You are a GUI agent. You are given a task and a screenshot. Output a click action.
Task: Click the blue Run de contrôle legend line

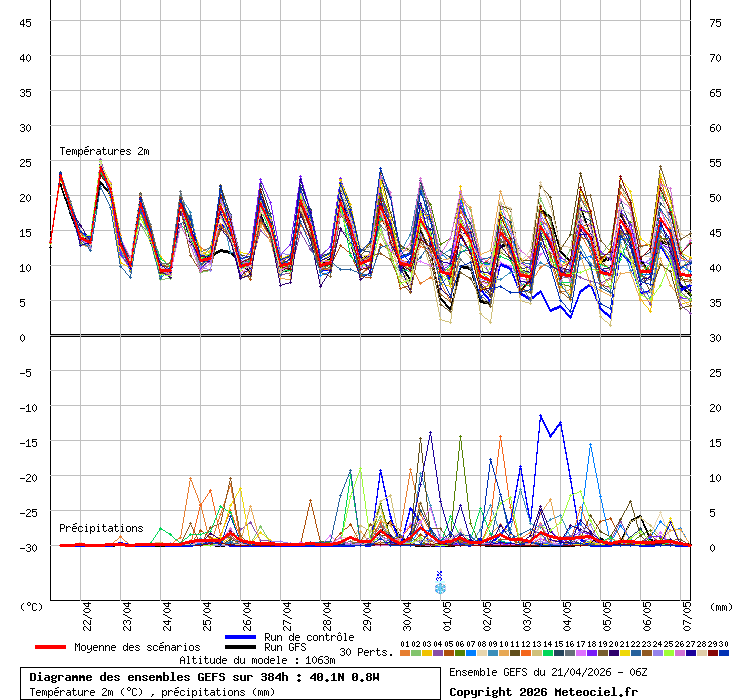coord(240,637)
